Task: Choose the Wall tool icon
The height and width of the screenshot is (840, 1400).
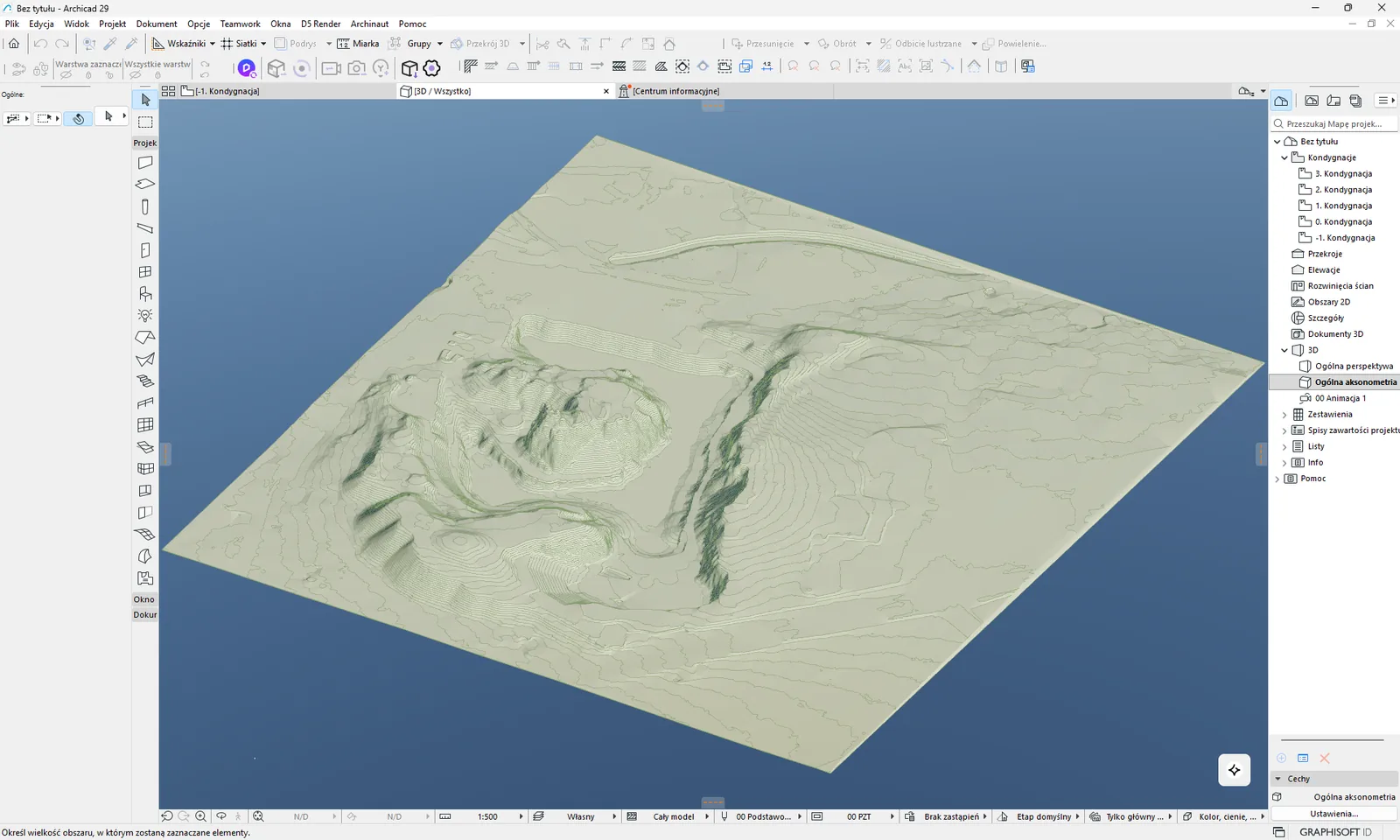Action: click(145, 163)
